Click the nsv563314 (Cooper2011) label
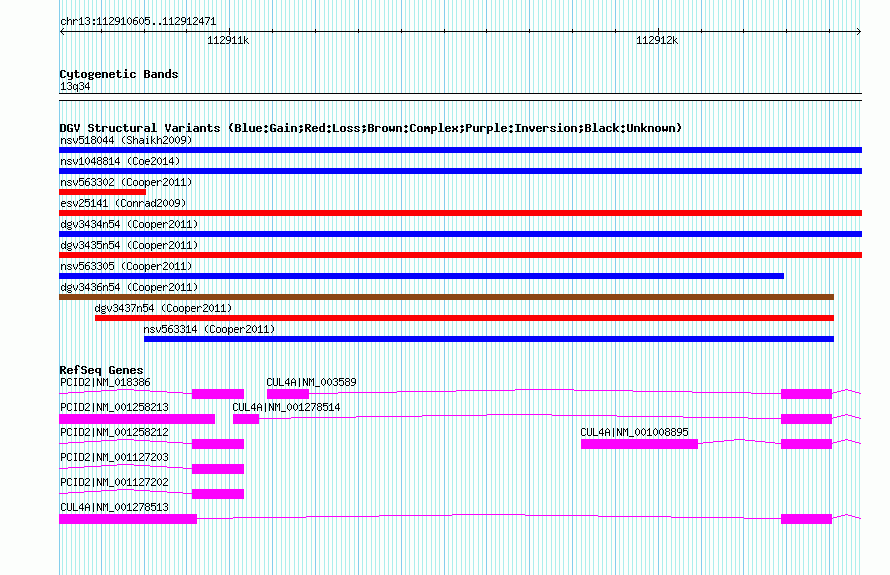The height and width of the screenshot is (575, 890). (x=209, y=329)
